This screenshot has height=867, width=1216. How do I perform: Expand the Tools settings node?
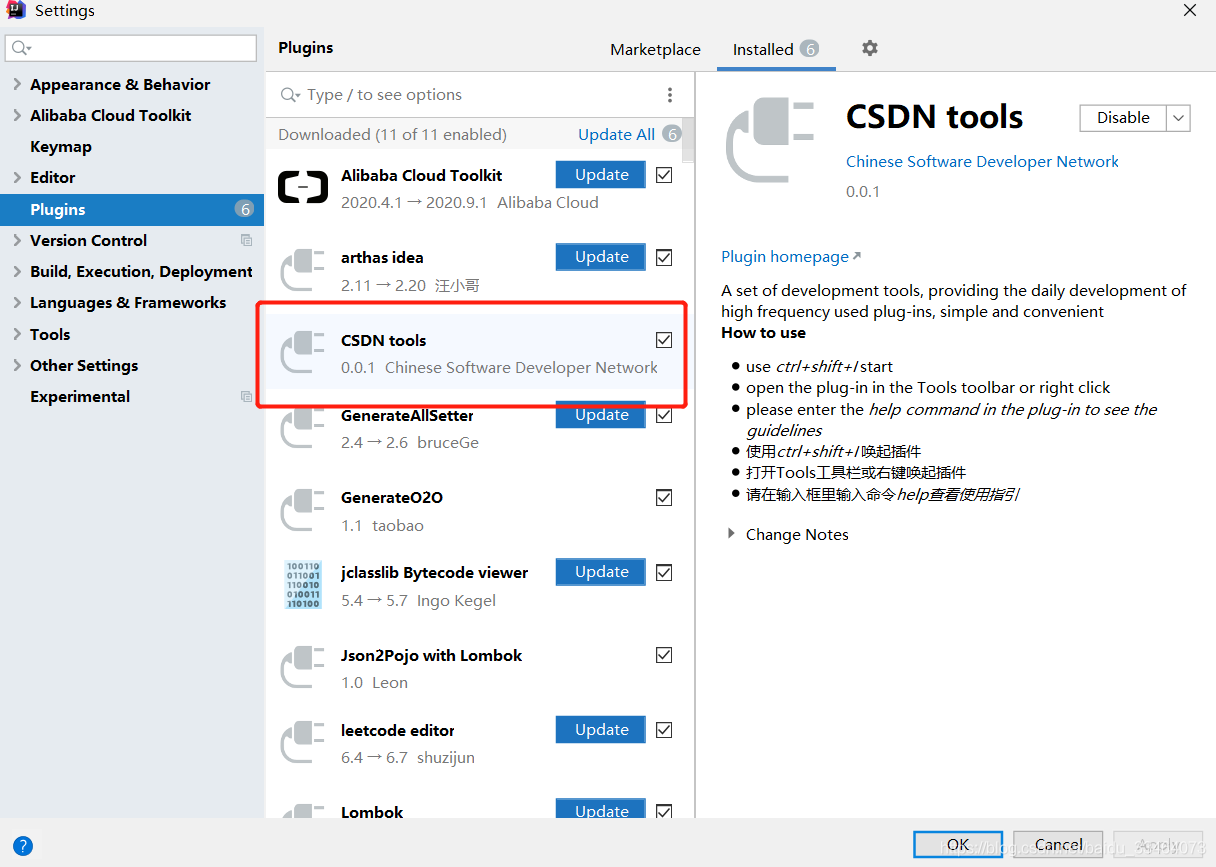[x=17, y=335]
